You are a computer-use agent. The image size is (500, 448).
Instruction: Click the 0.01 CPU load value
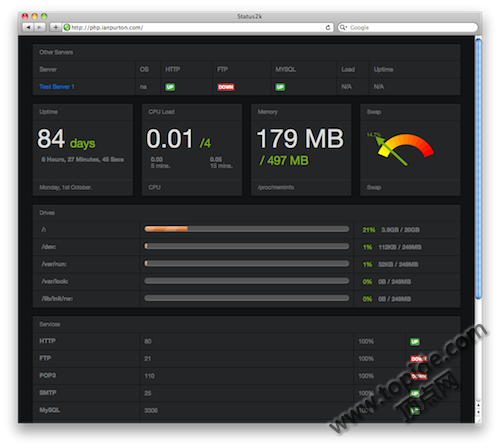[170, 139]
